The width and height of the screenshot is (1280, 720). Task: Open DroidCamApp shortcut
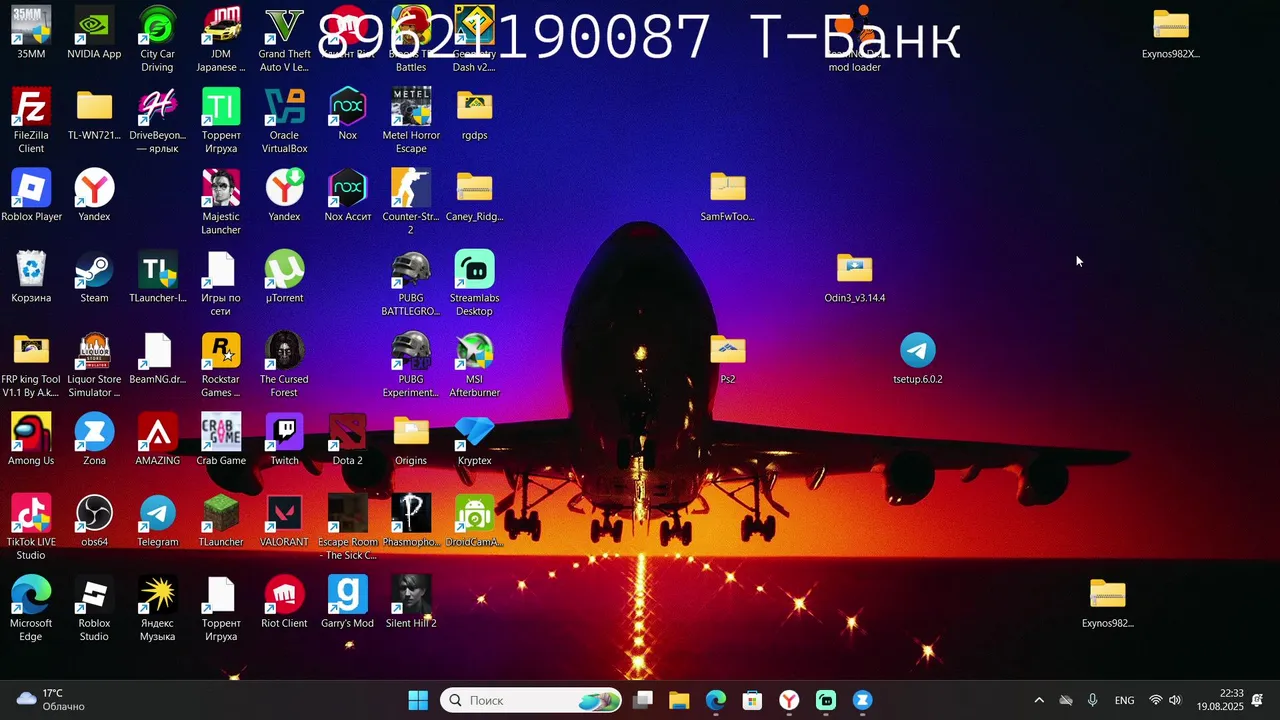pyautogui.click(x=474, y=521)
